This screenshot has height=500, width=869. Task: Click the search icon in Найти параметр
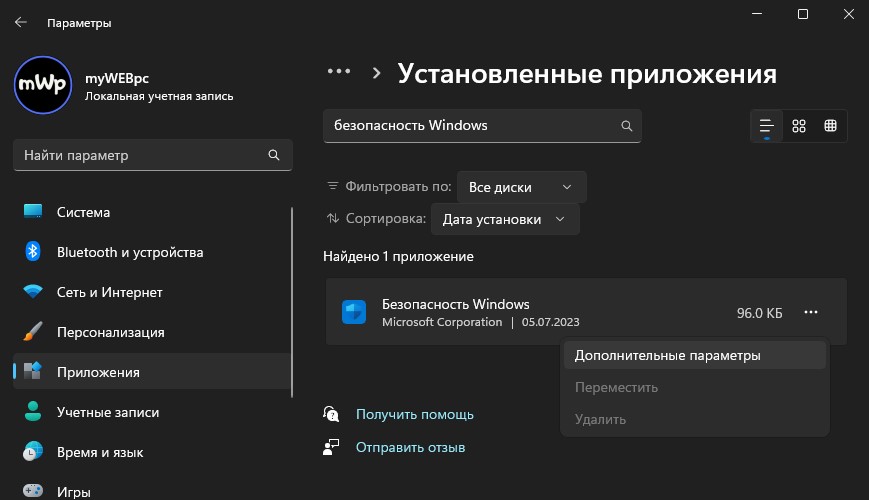tap(274, 155)
